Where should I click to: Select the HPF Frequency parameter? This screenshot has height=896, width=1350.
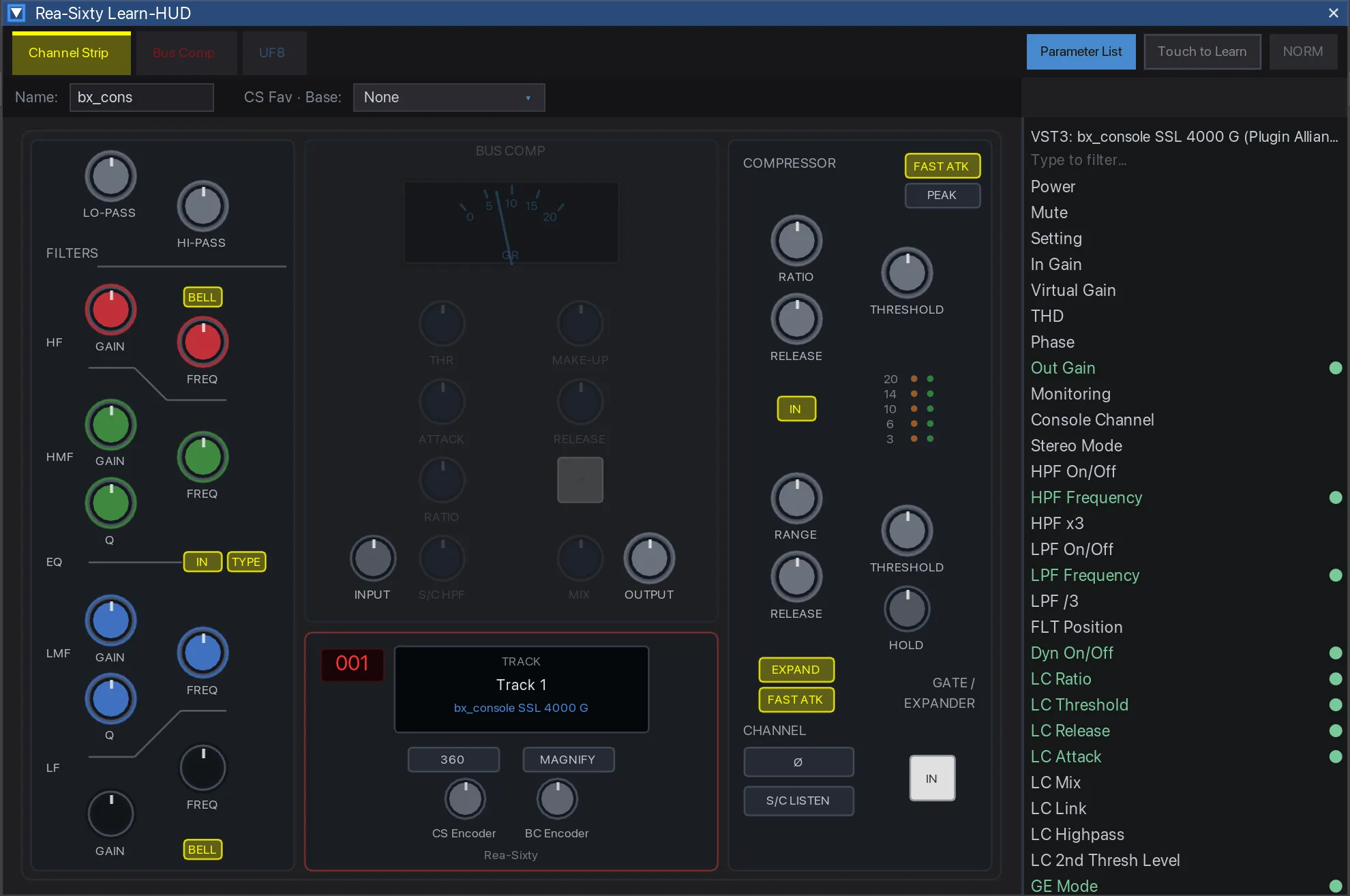pos(1184,498)
